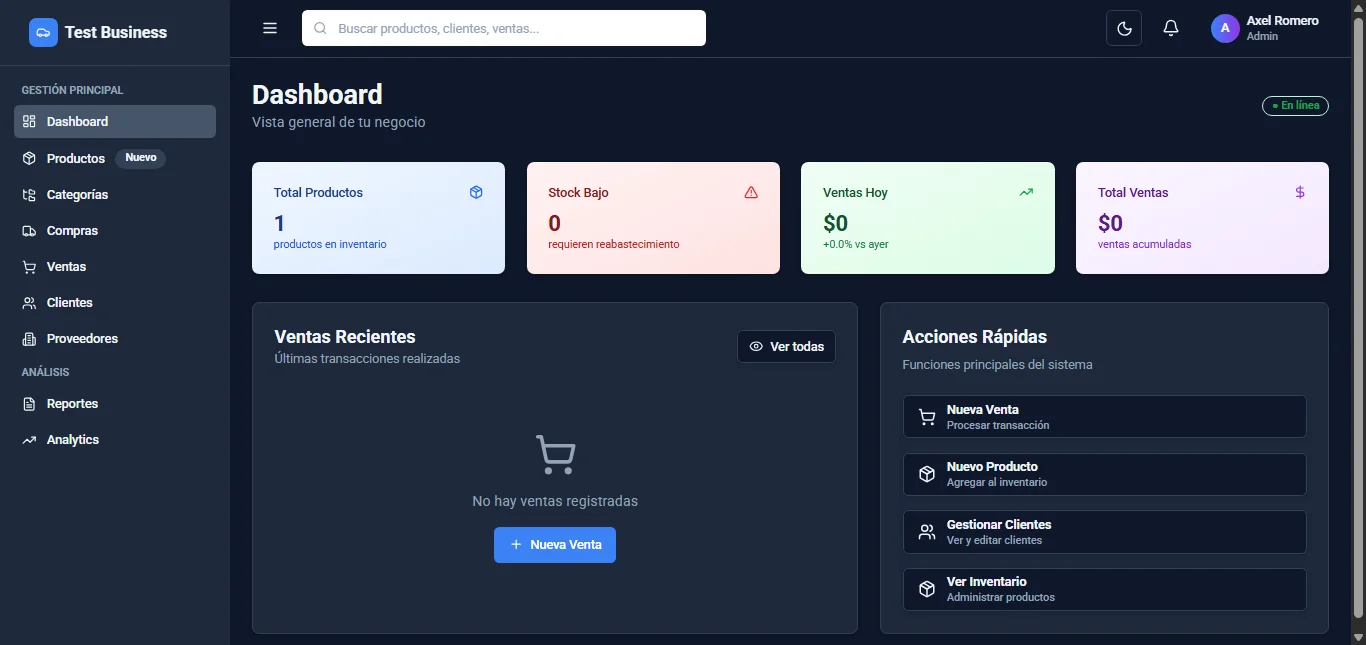Image resolution: width=1366 pixels, height=645 pixels.
Task: Click the hamburger menu icon
Action: (270, 28)
